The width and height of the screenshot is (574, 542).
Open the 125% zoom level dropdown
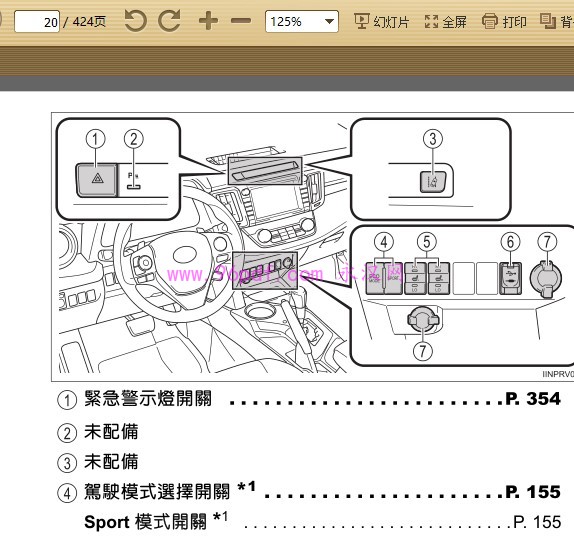tap(302, 22)
